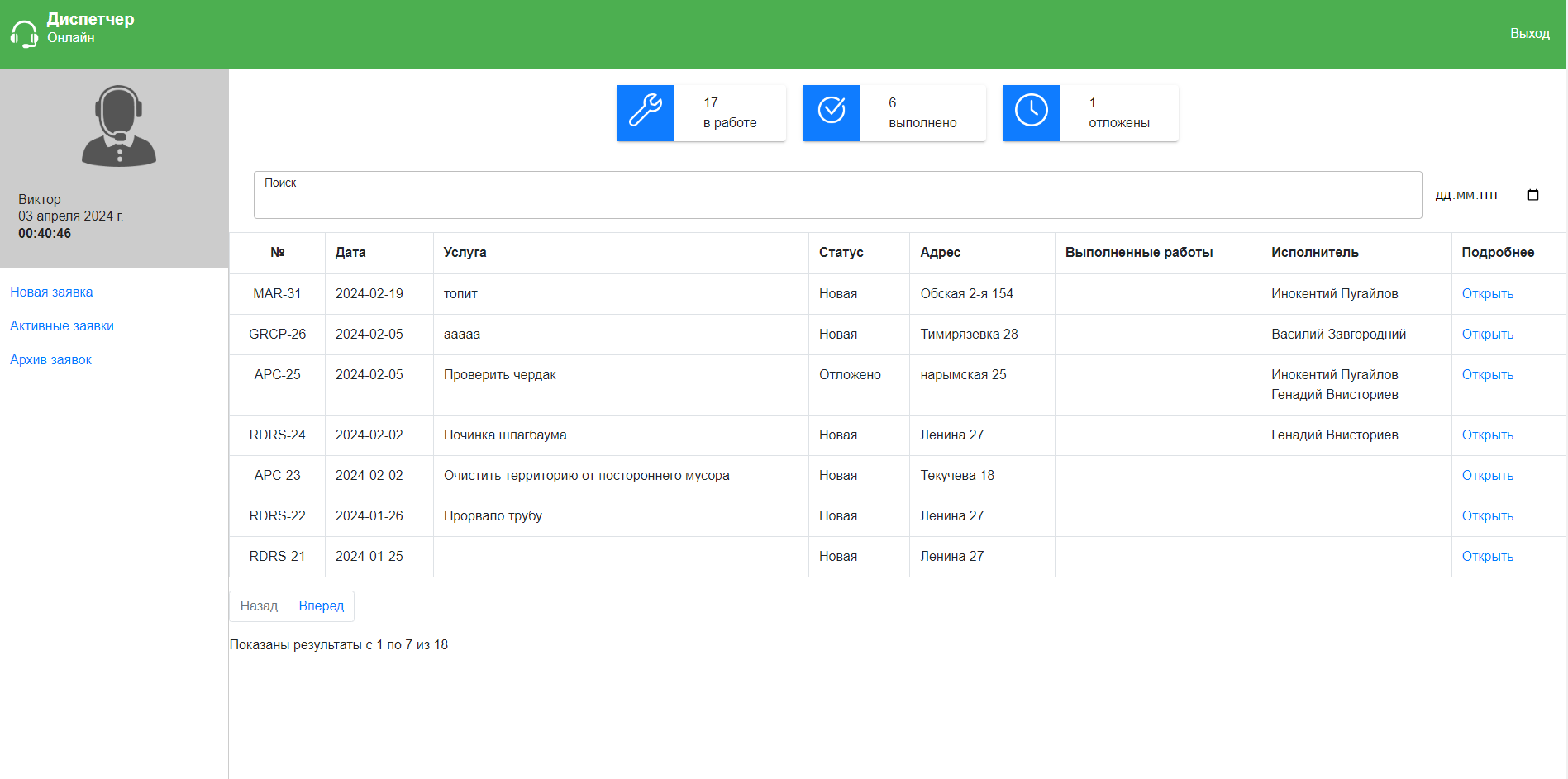Go to Активные заявки in sidebar
The width and height of the screenshot is (1568, 779).
click(x=62, y=325)
